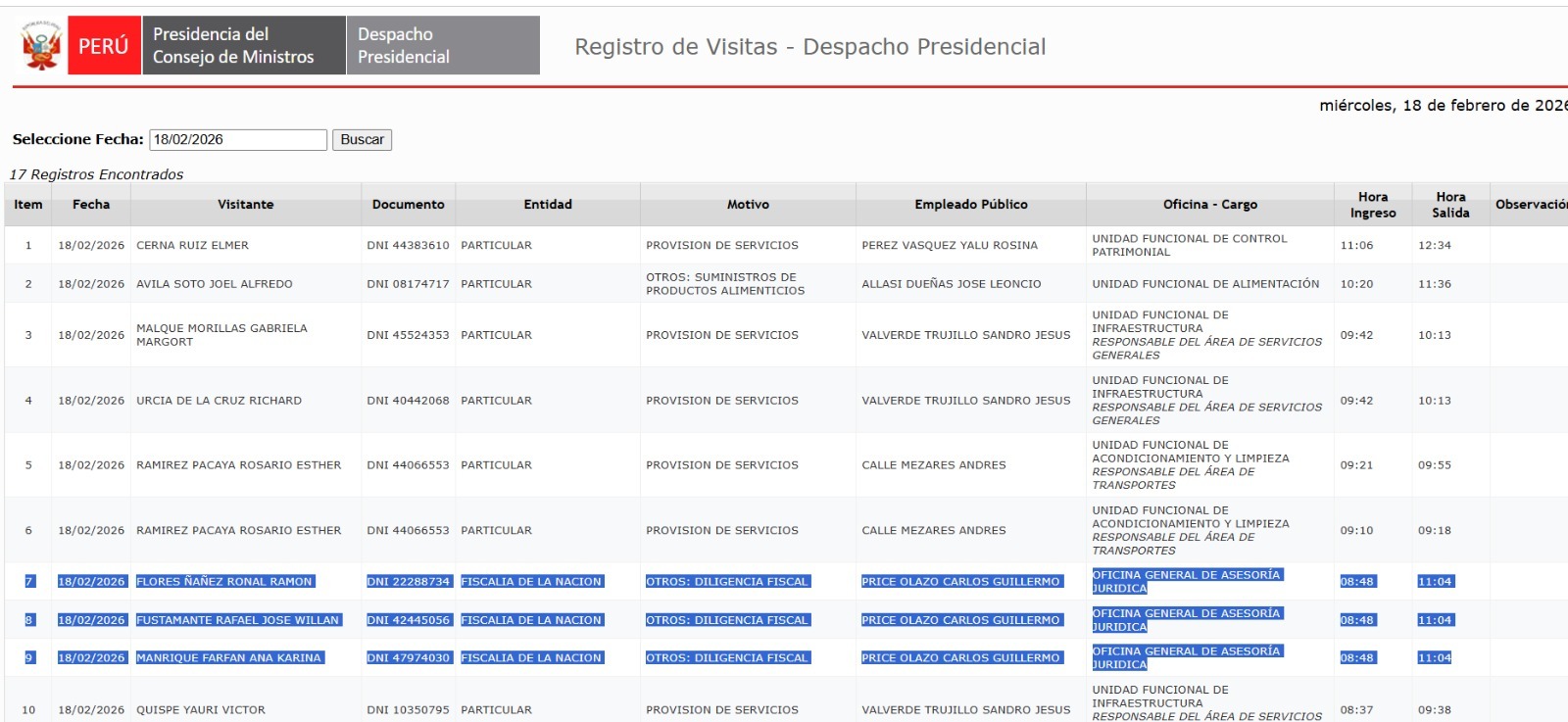Click exit time 09:55
The height and width of the screenshot is (722, 1568).
(x=1435, y=465)
